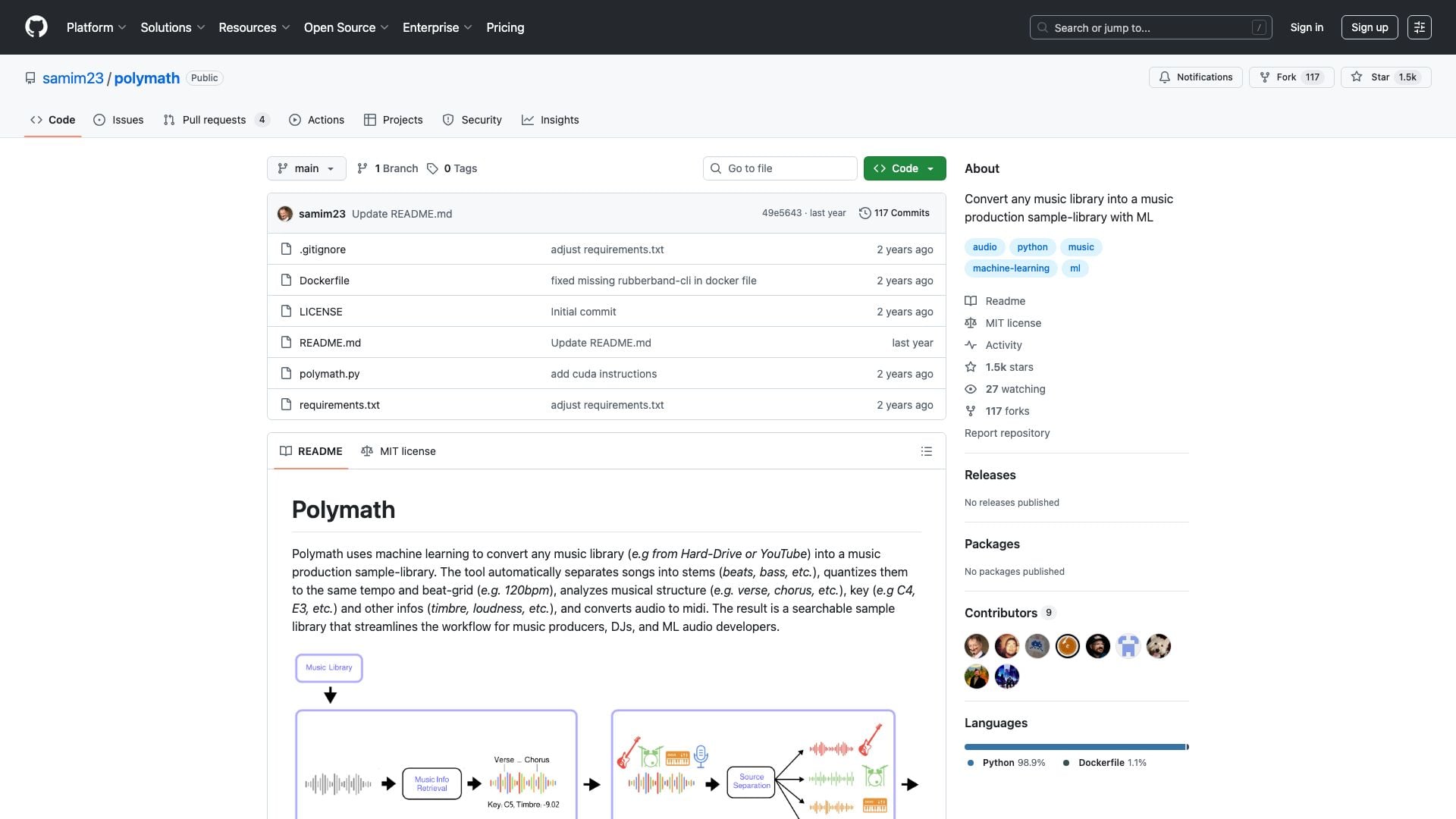Open the GitHub homepage logo
Image resolution: width=1456 pixels, height=819 pixels.
pyautogui.click(x=36, y=27)
